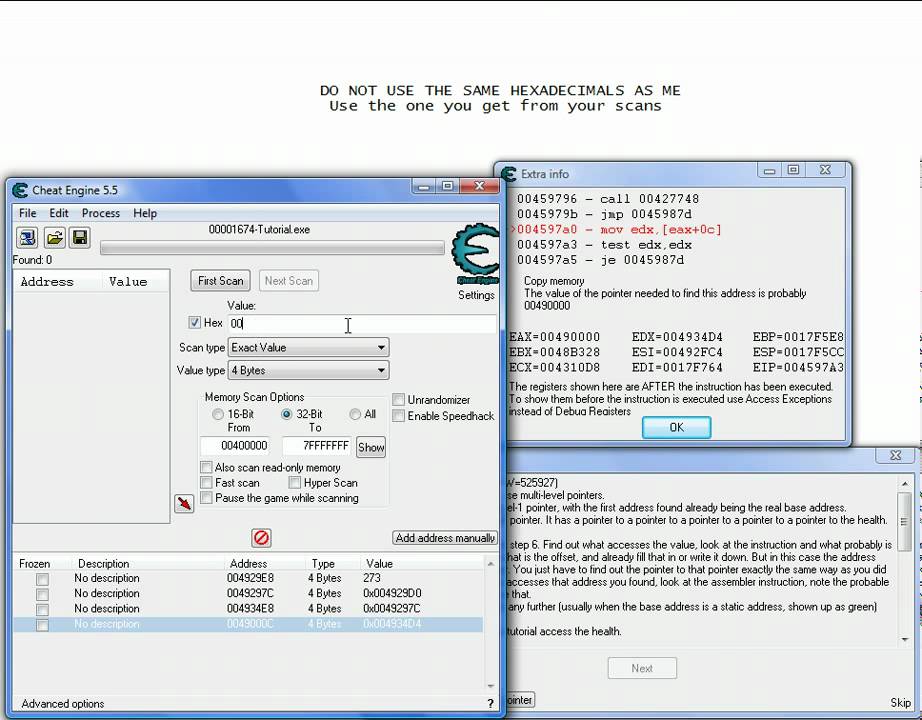
Task: Enable the Hyper Scan checkbox
Action: click(x=295, y=483)
